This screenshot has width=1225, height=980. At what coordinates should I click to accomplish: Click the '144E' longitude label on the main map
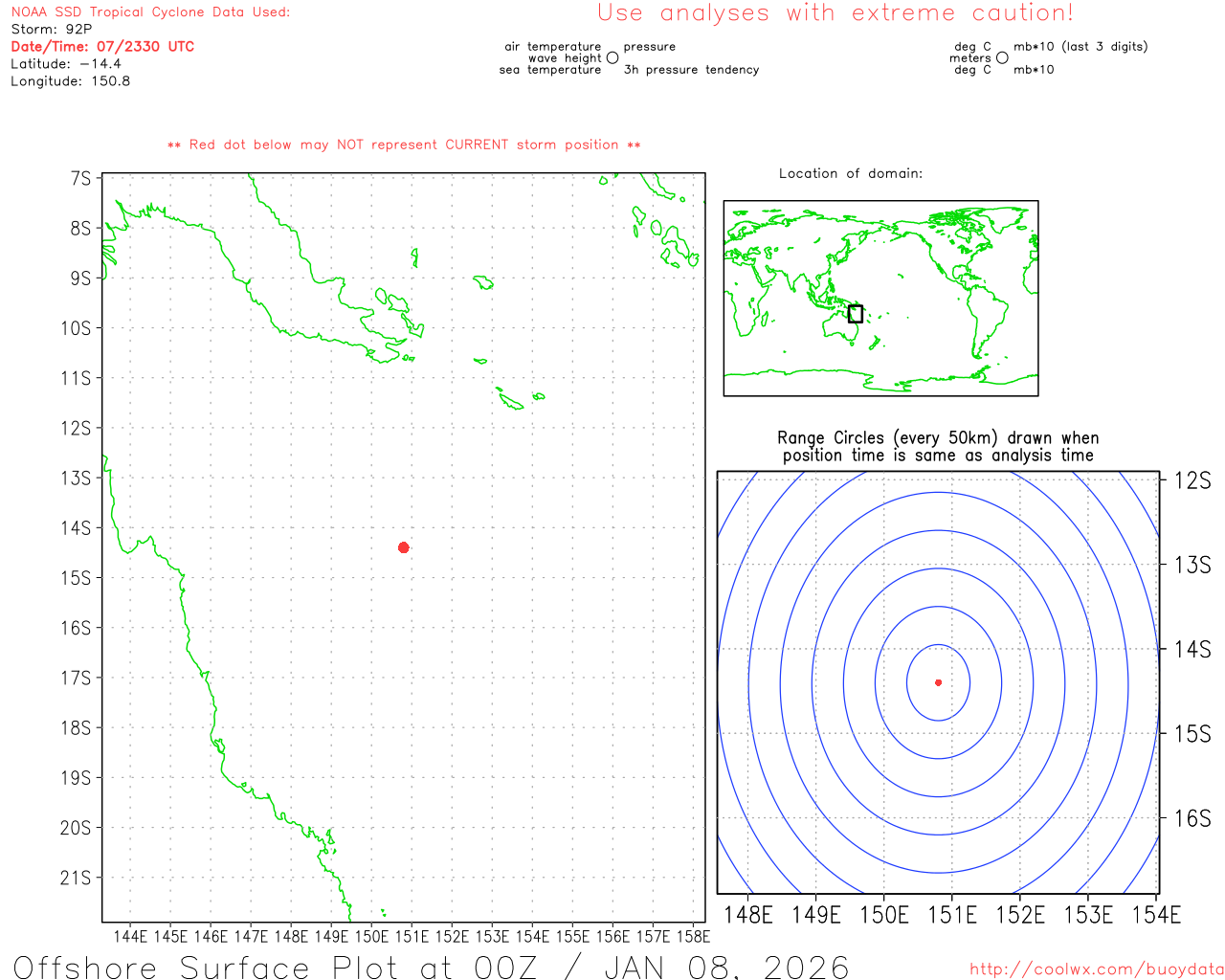pos(131,936)
